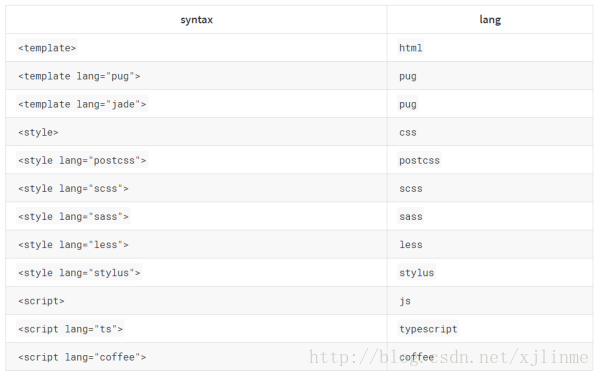Click the js lang value
Screen dimensions: 600x377
click(405, 301)
